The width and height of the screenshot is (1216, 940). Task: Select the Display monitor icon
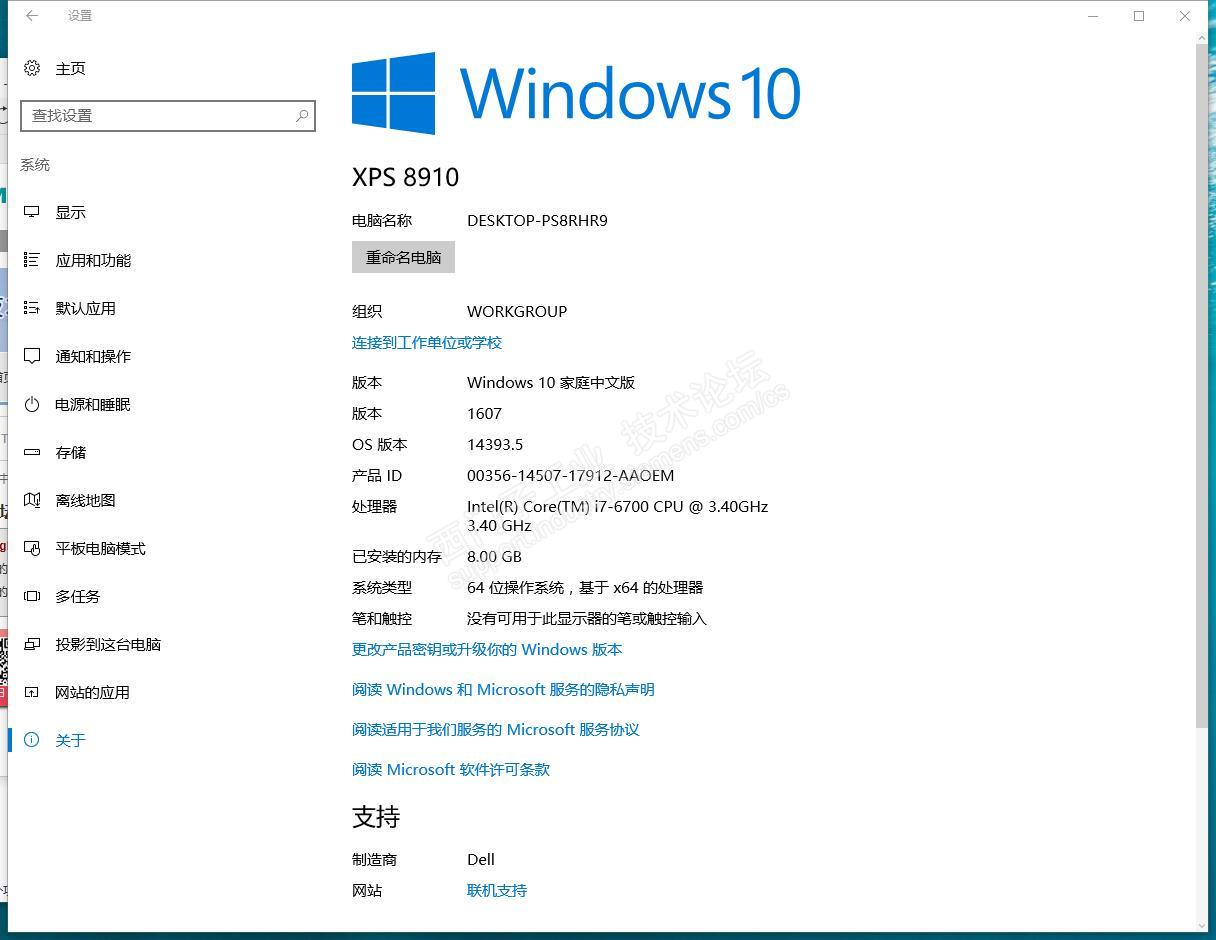click(x=32, y=212)
